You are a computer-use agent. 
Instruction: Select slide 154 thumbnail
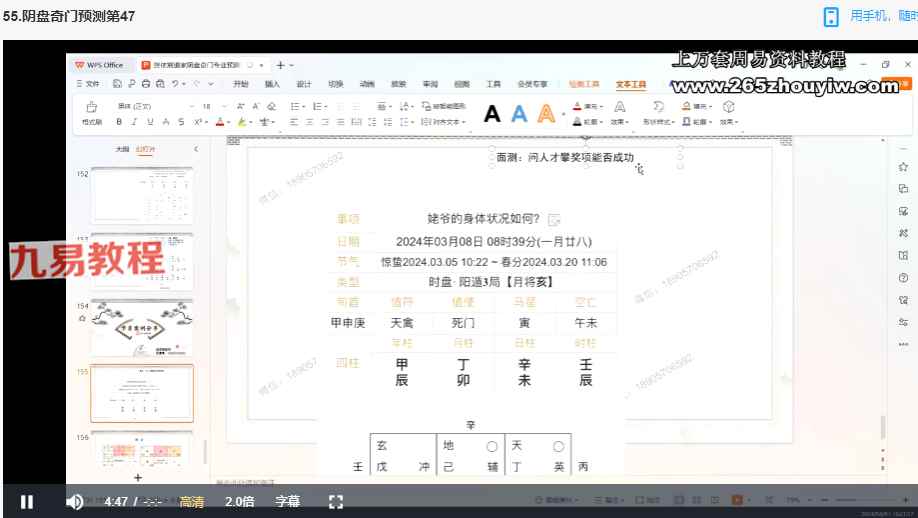(x=142, y=327)
